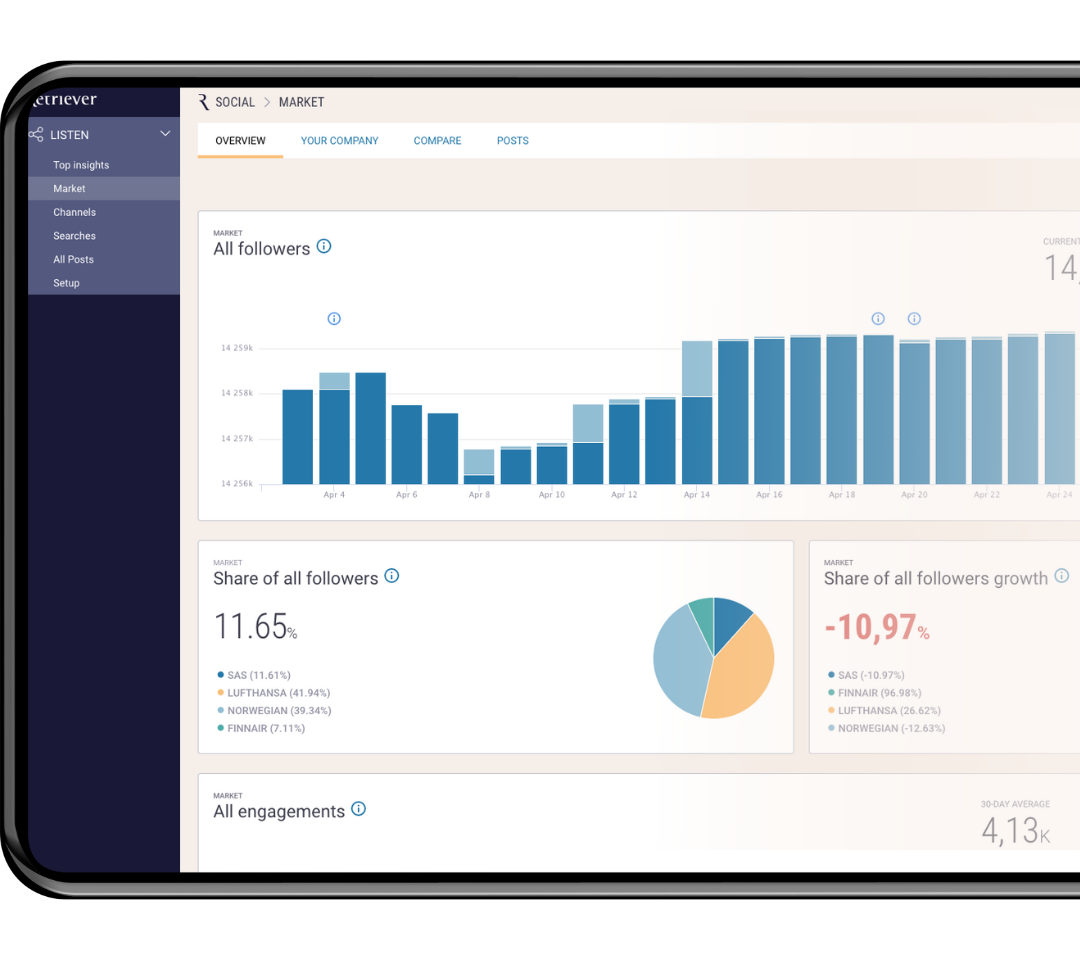The width and height of the screenshot is (1080, 960).
Task: Switch to the YOUR COMPANY tab
Action: [x=340, y=140]
